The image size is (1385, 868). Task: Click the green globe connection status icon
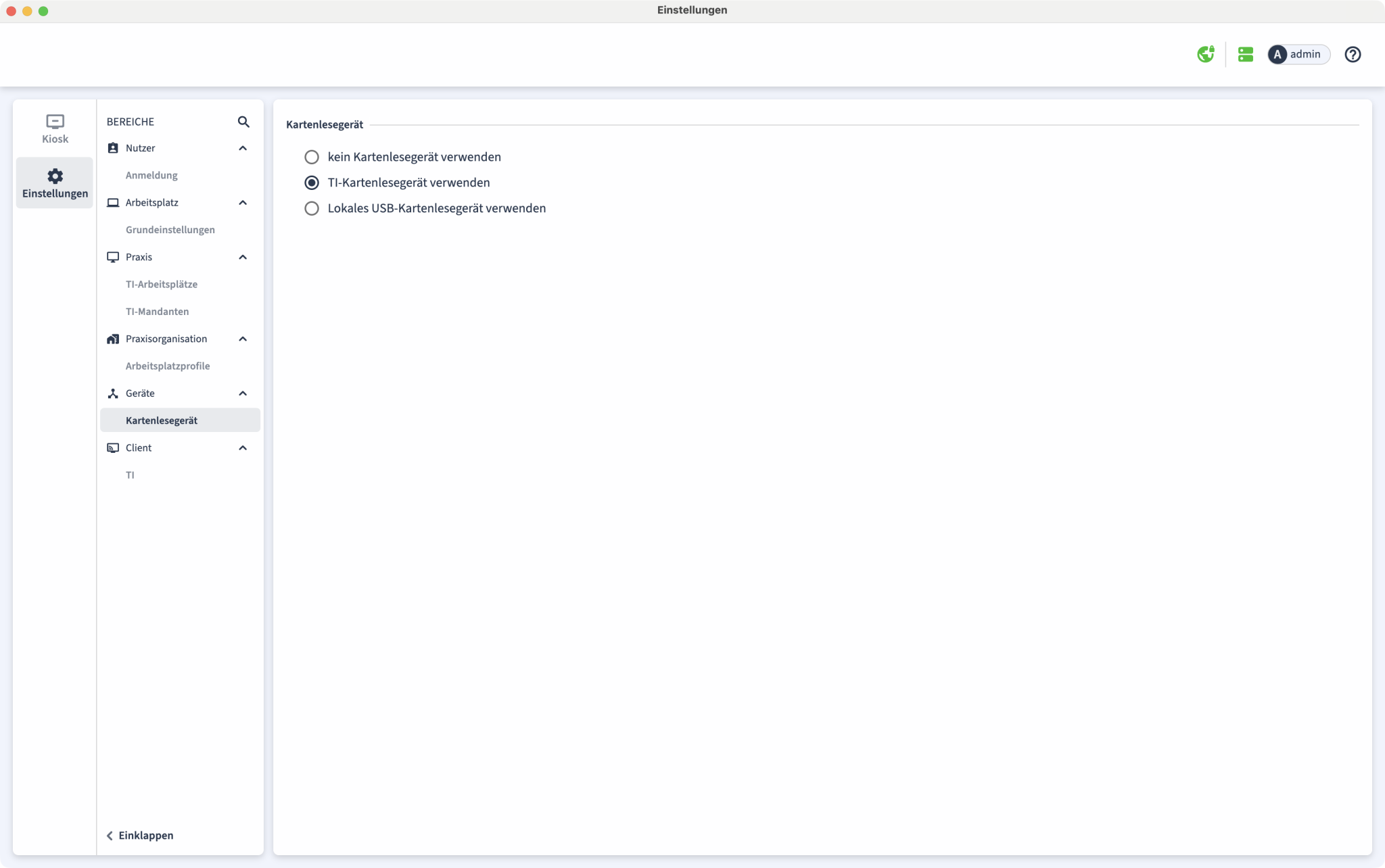[x=1205, y=54]
